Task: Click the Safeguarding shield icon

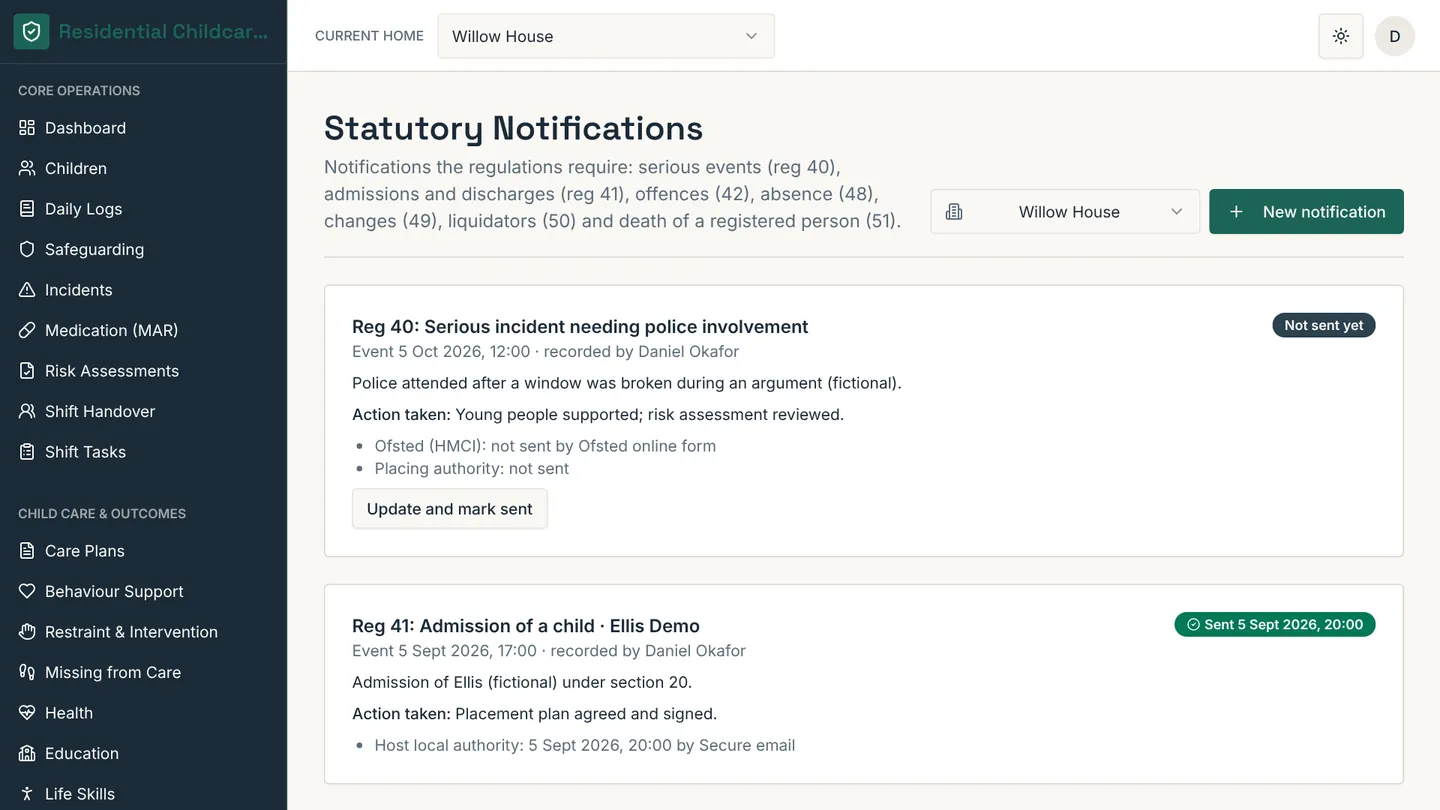Action: click(x=27, y=249)
